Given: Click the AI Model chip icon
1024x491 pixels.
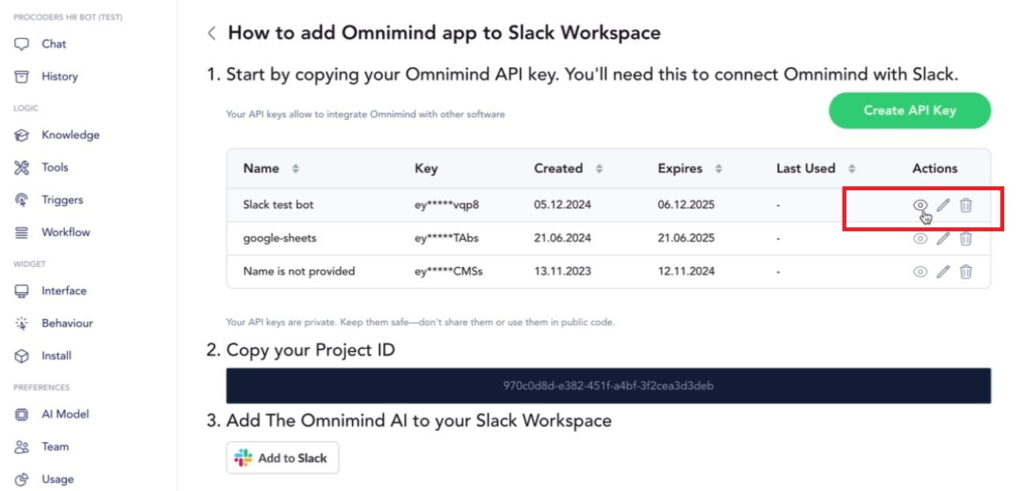Looking at the screenshot, I should (22, 415).
